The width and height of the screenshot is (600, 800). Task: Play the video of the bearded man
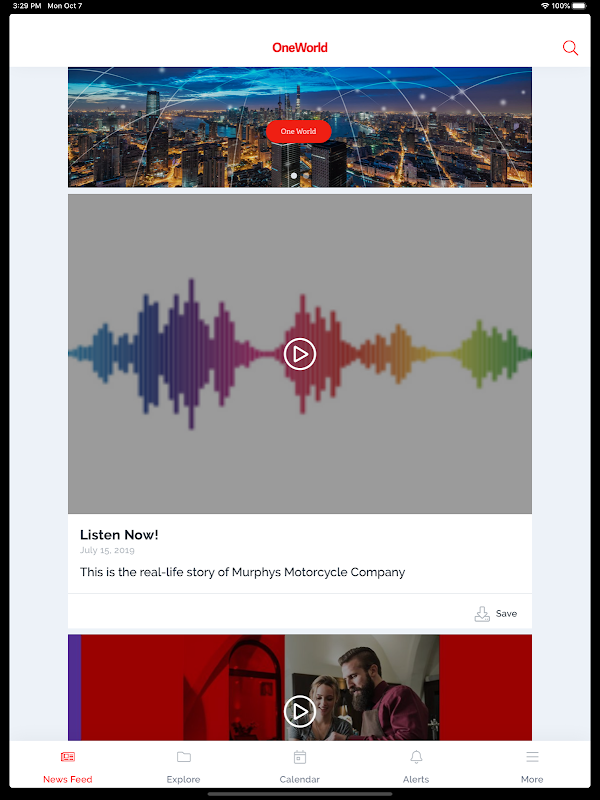[x=300, y=711]
